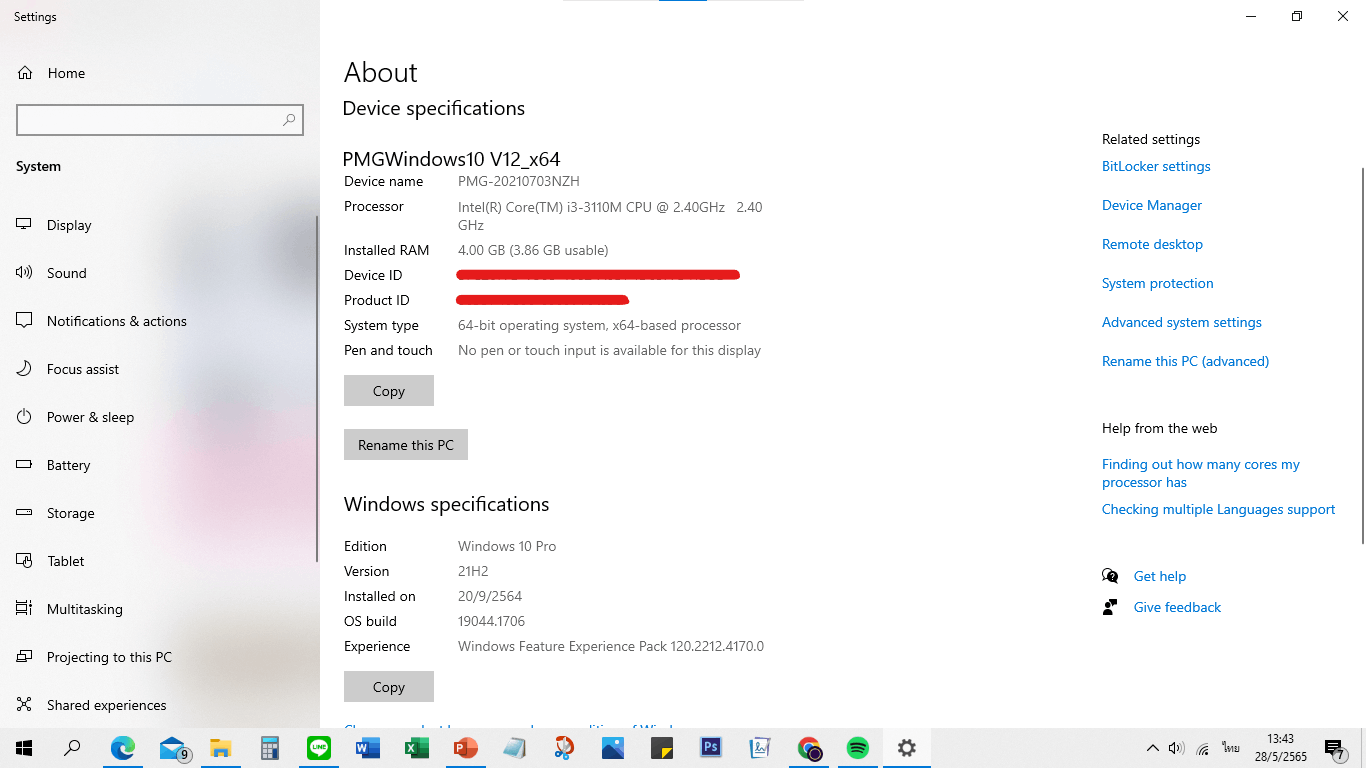Screen dimensions: 1366x768
Task: Open Notepad from the taskbar
Action: tap(515, 748)
